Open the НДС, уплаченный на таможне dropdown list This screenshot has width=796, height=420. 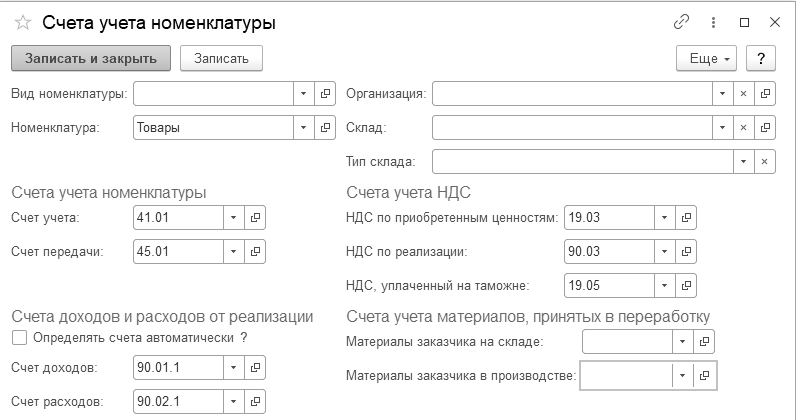point(664,286)
